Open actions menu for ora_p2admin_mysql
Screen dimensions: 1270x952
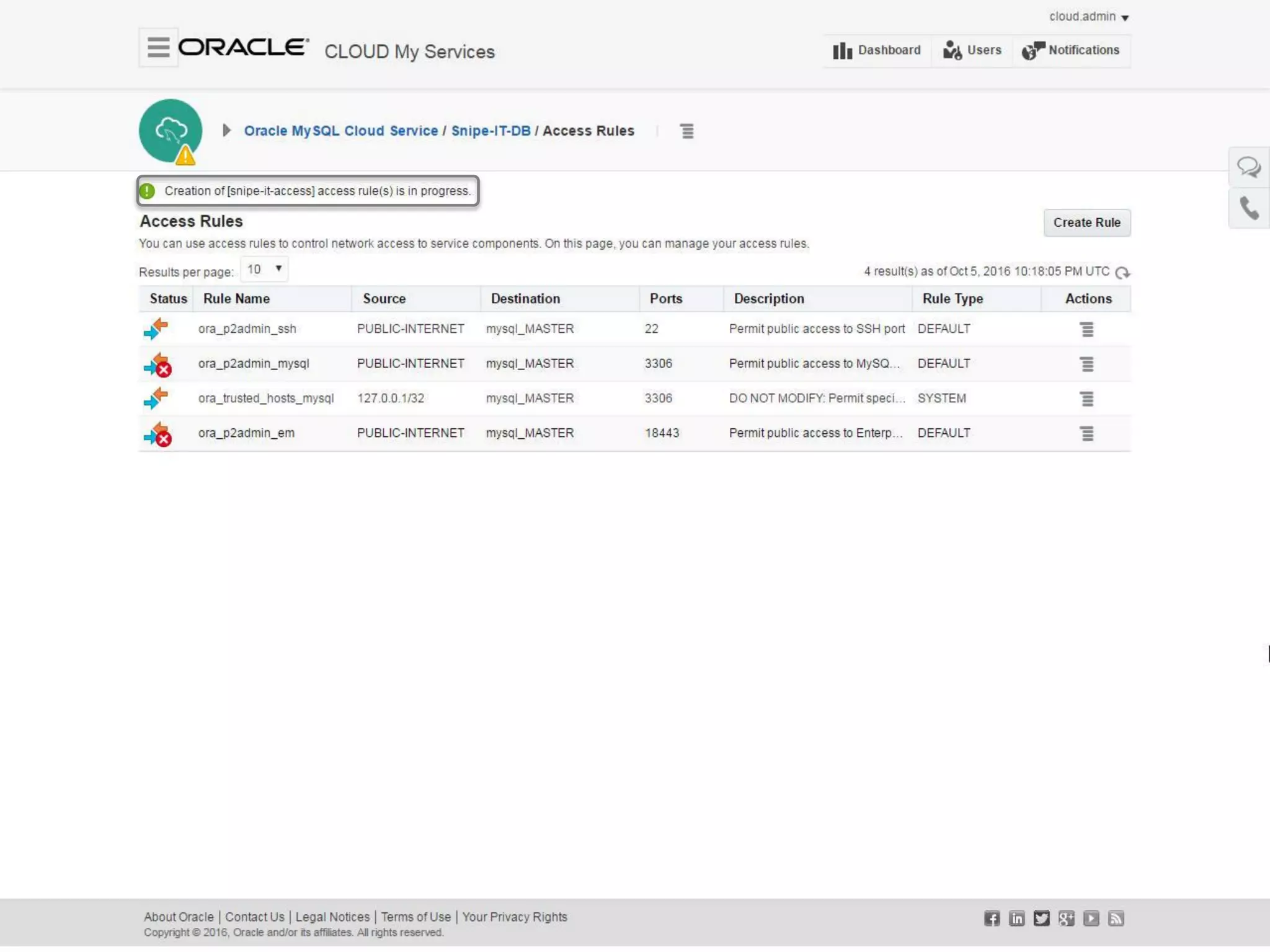(x=1087, y=364)
